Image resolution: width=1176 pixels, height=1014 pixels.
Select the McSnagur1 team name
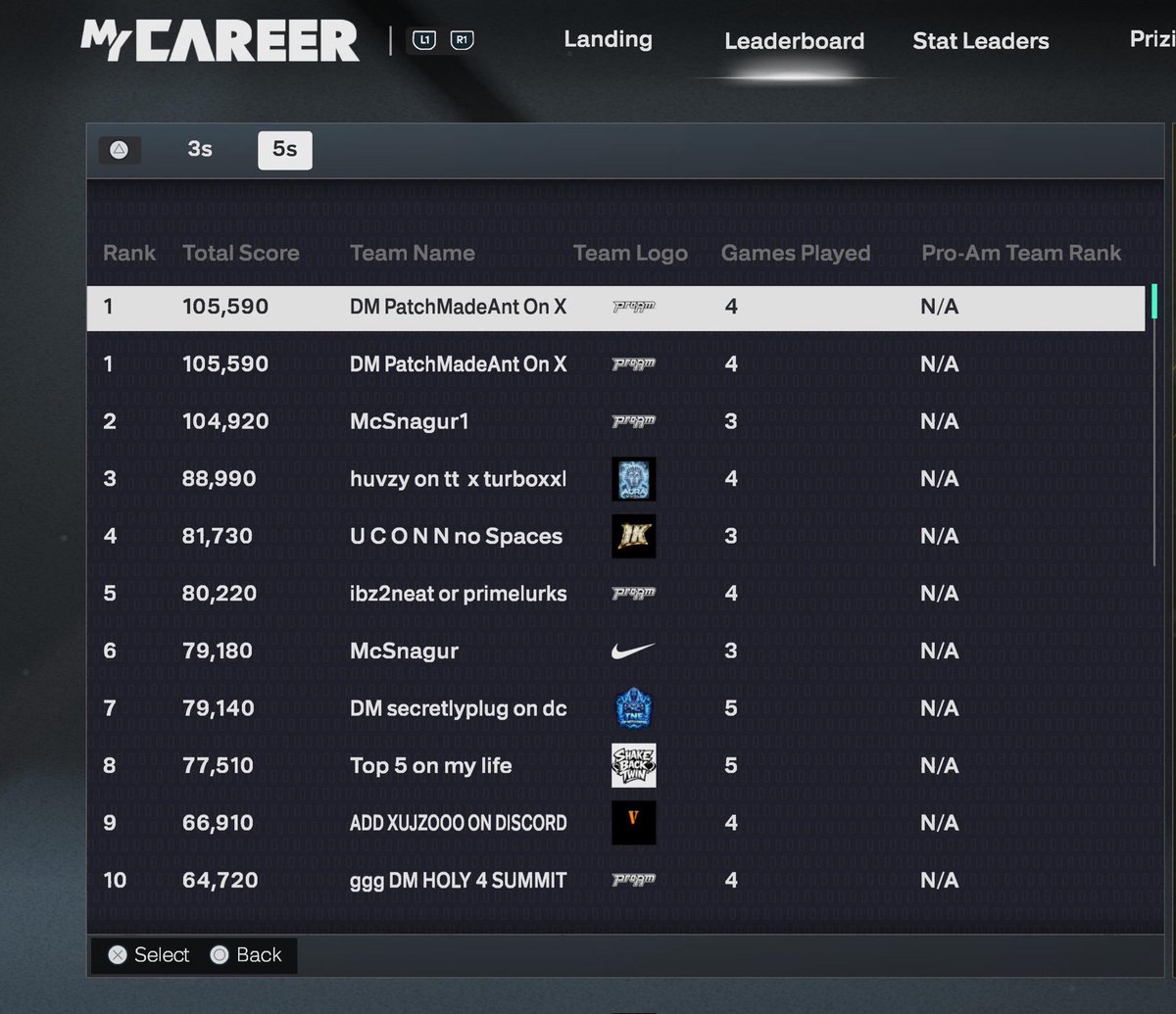[x=410, y=421]
